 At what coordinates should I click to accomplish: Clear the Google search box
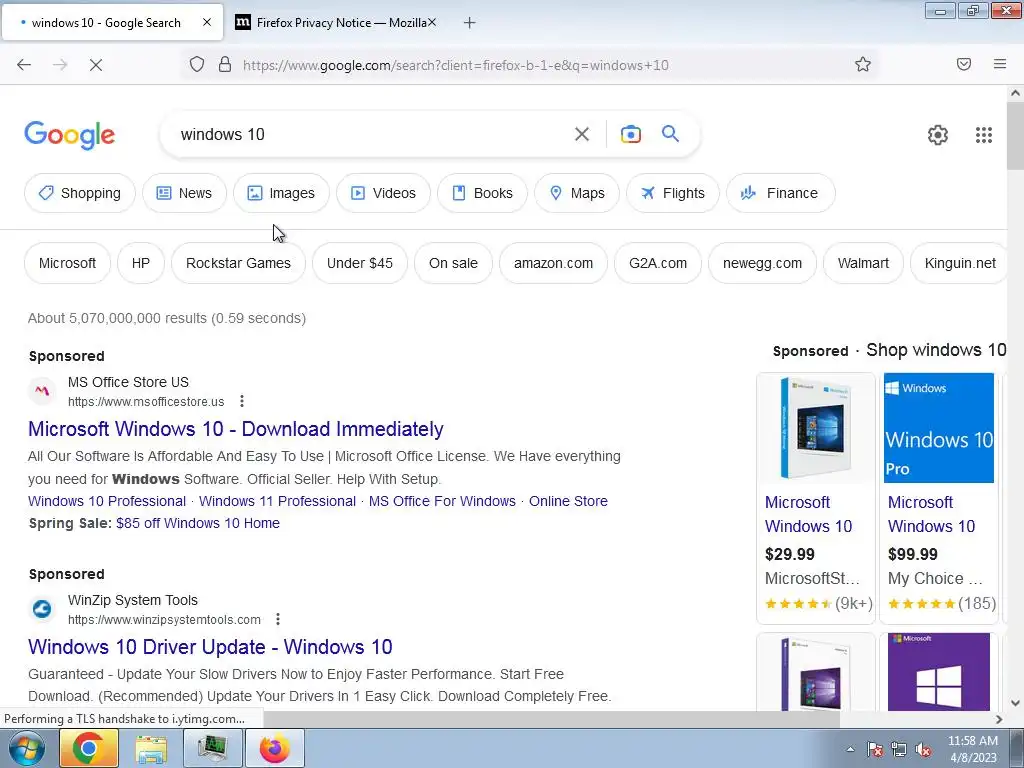tap(581, 134)
